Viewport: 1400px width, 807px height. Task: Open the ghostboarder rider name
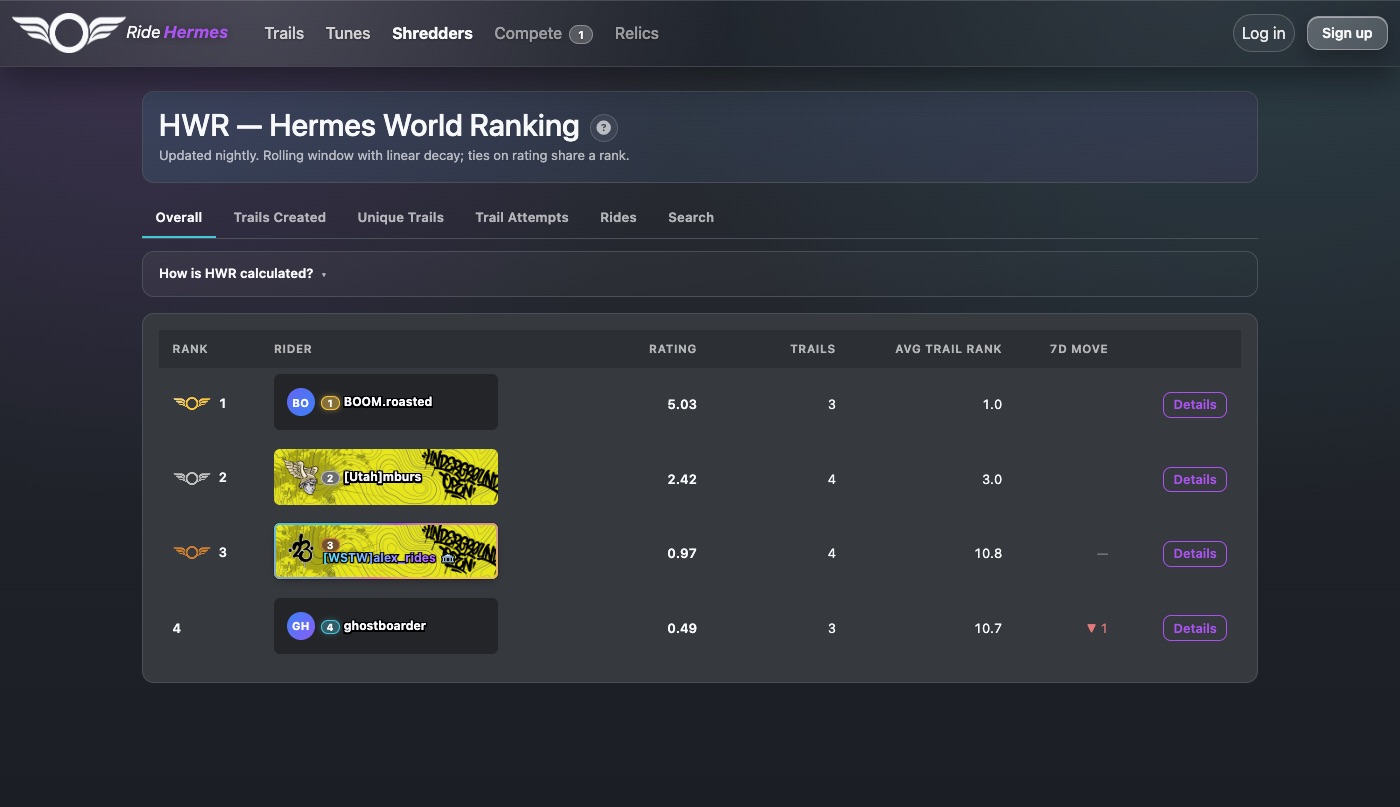[385, 626]
